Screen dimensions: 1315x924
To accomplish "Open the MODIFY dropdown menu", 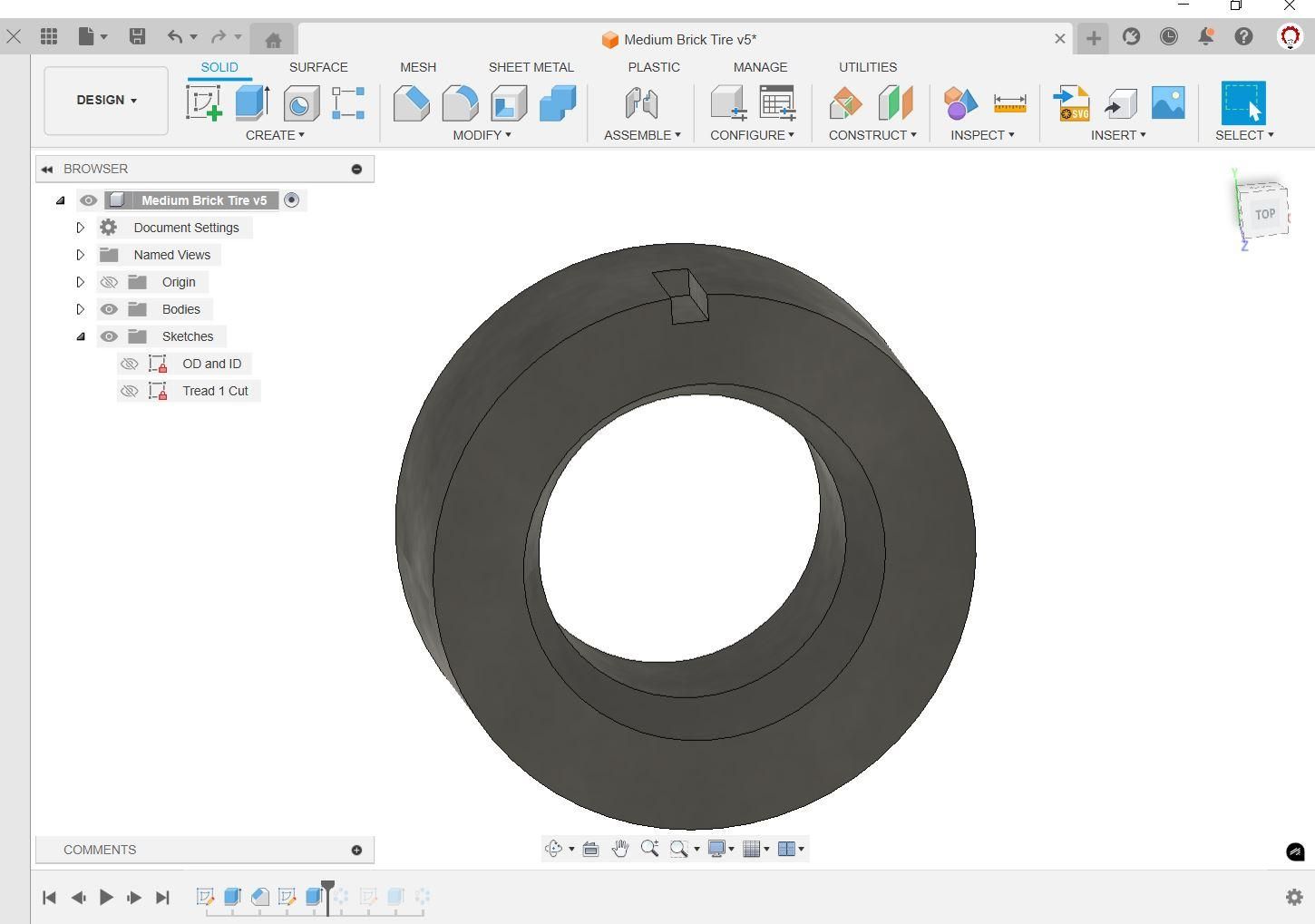I will [482, 134].
